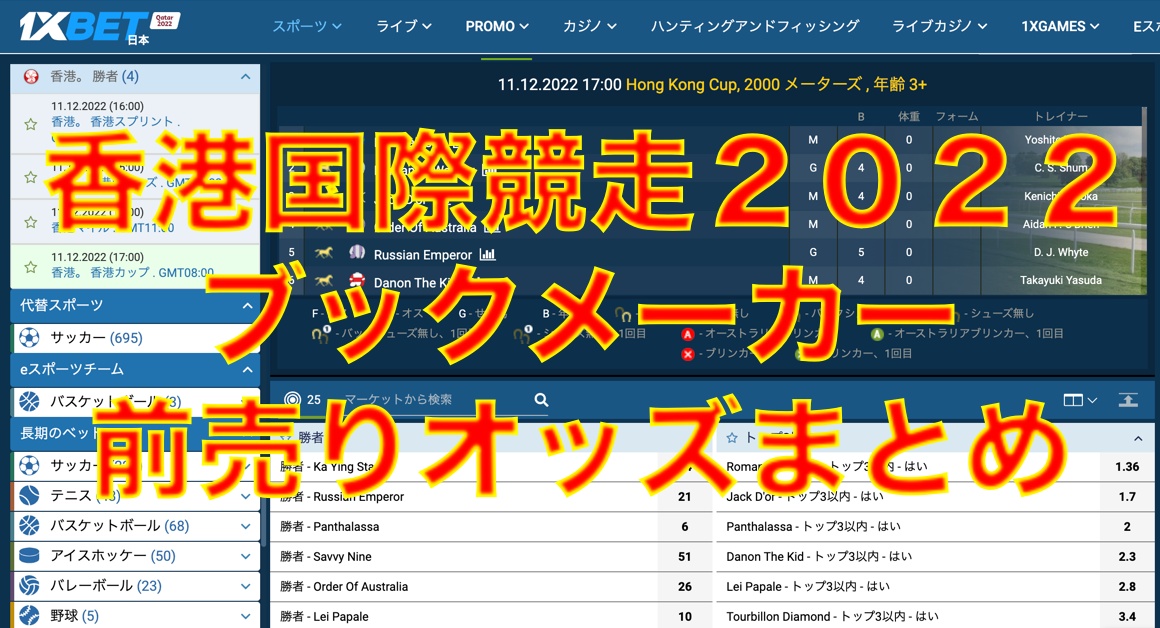
Task: Click the horse icon in row 5
Action: [x=324, y=253]
